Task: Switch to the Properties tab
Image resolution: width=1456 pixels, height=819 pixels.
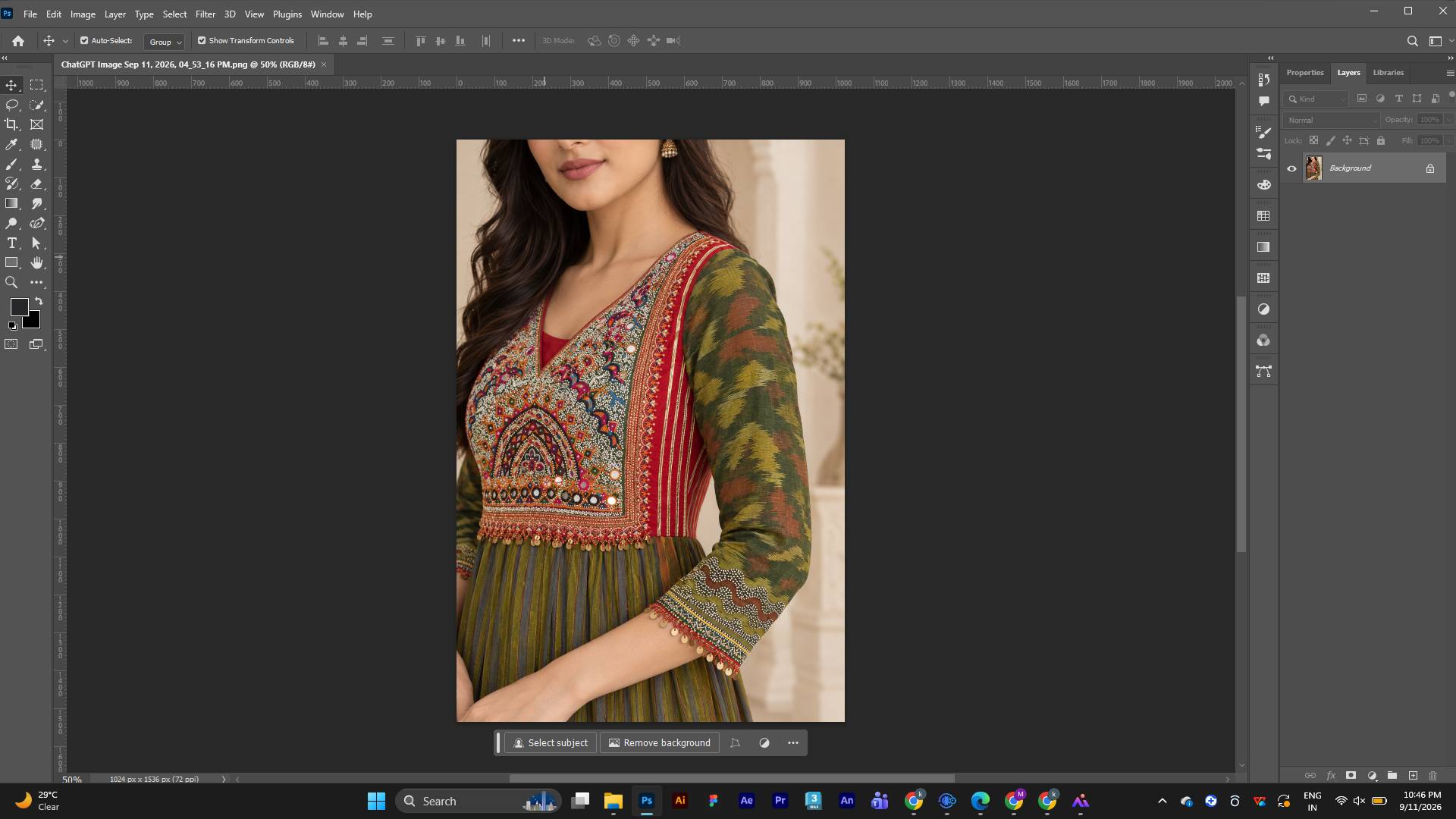Action: pos(1304,73)
